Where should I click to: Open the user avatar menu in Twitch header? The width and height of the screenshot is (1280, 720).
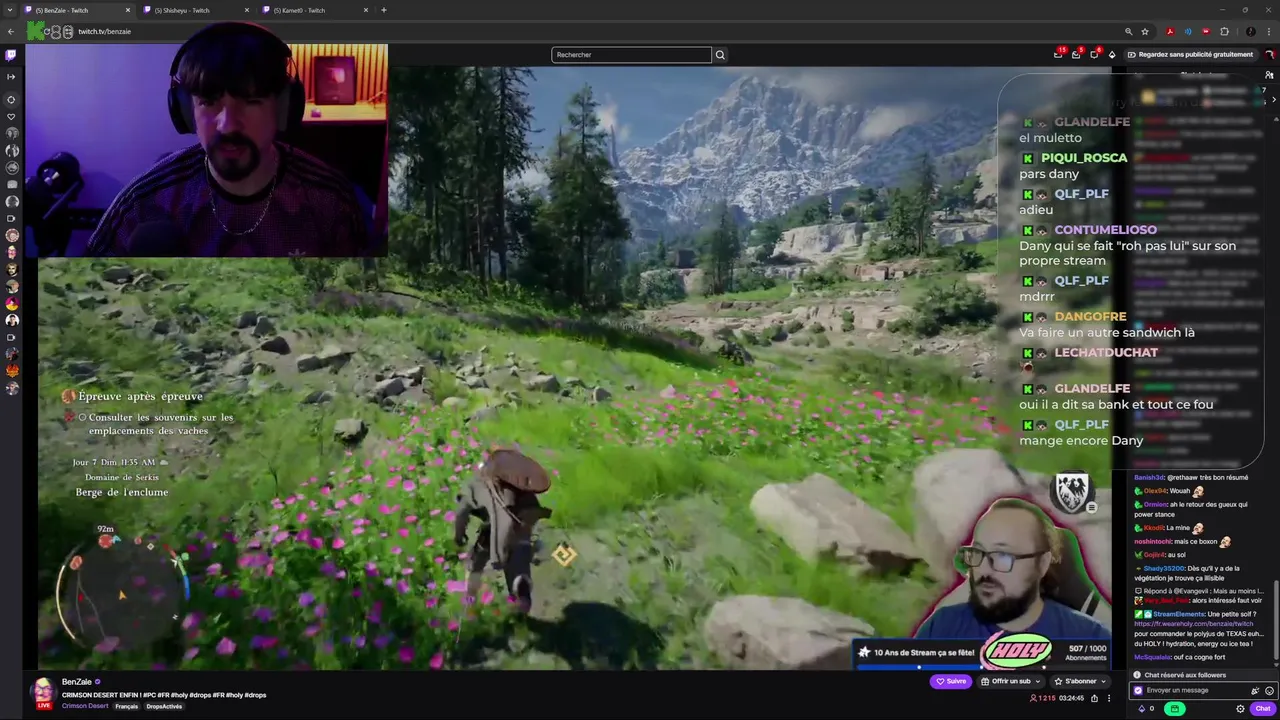pos(1269,55)
